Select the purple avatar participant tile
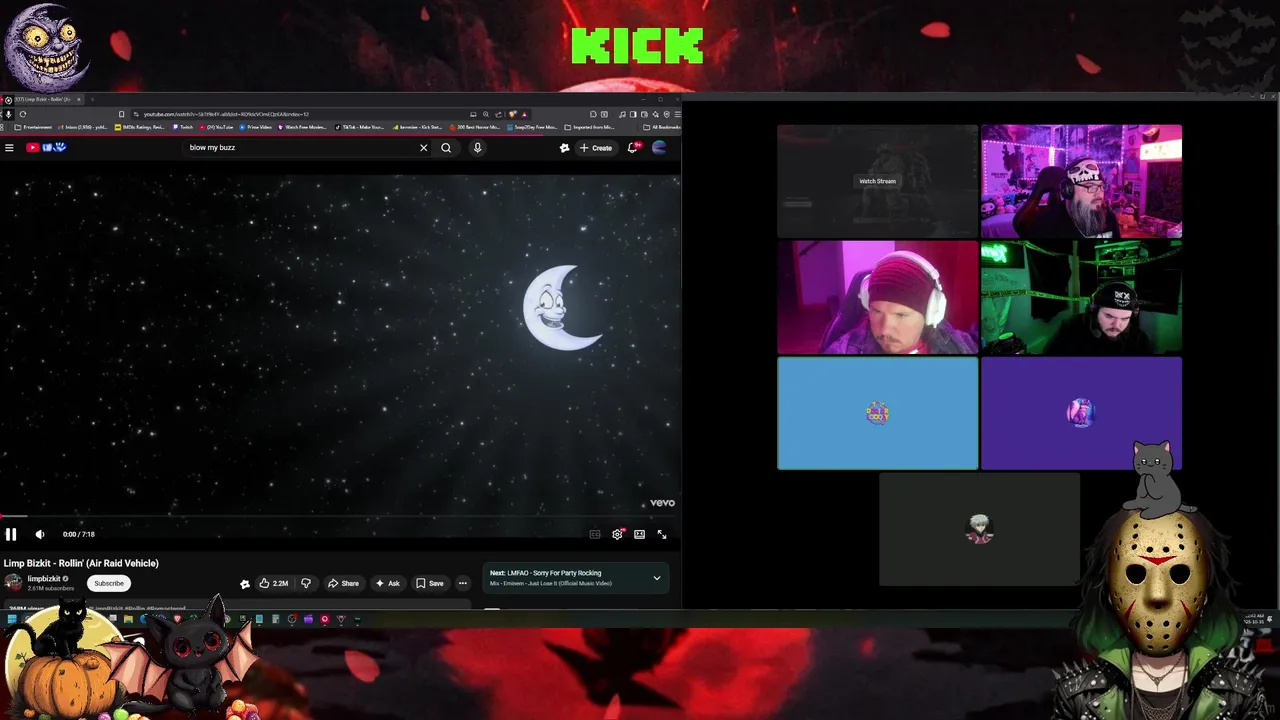The height and width of the screenshot is (720, 1280). [x=1081, y=413]
